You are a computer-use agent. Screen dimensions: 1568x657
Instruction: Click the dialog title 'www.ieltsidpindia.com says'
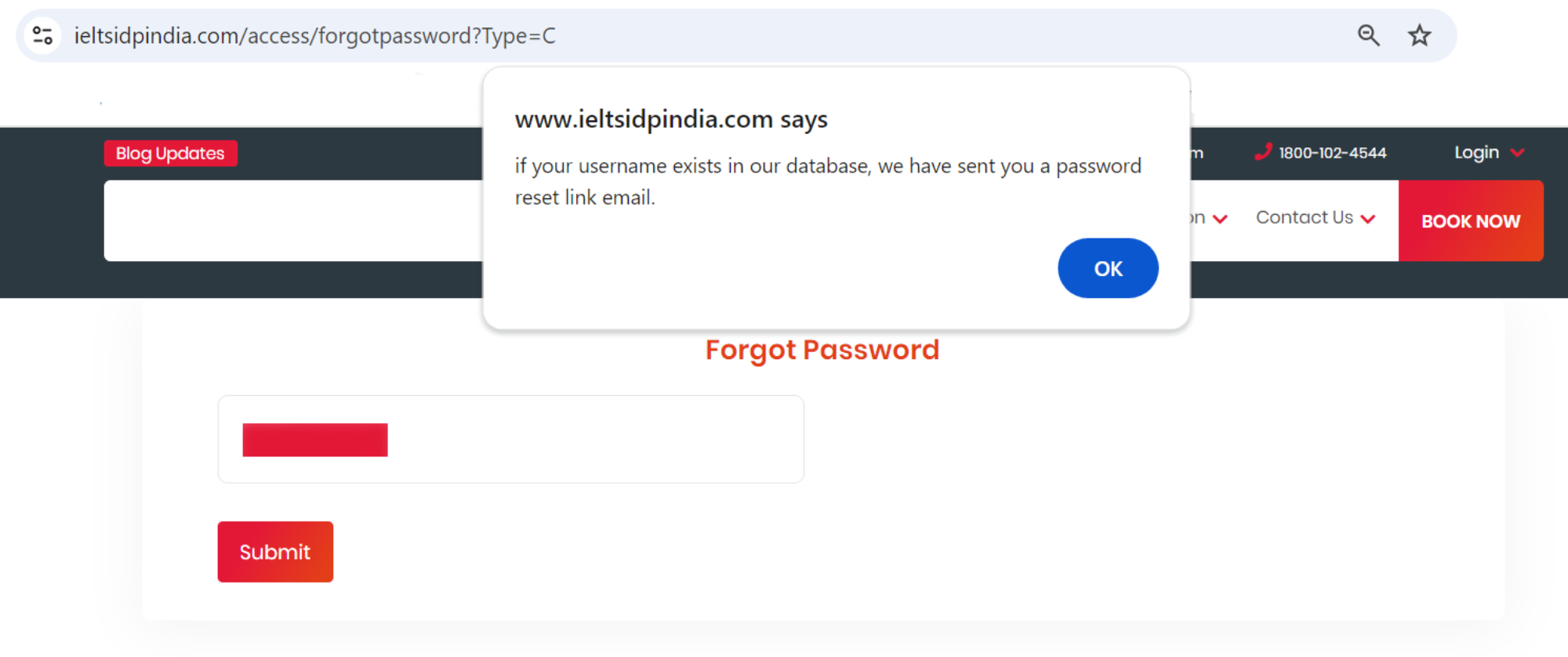pos(670,119)
